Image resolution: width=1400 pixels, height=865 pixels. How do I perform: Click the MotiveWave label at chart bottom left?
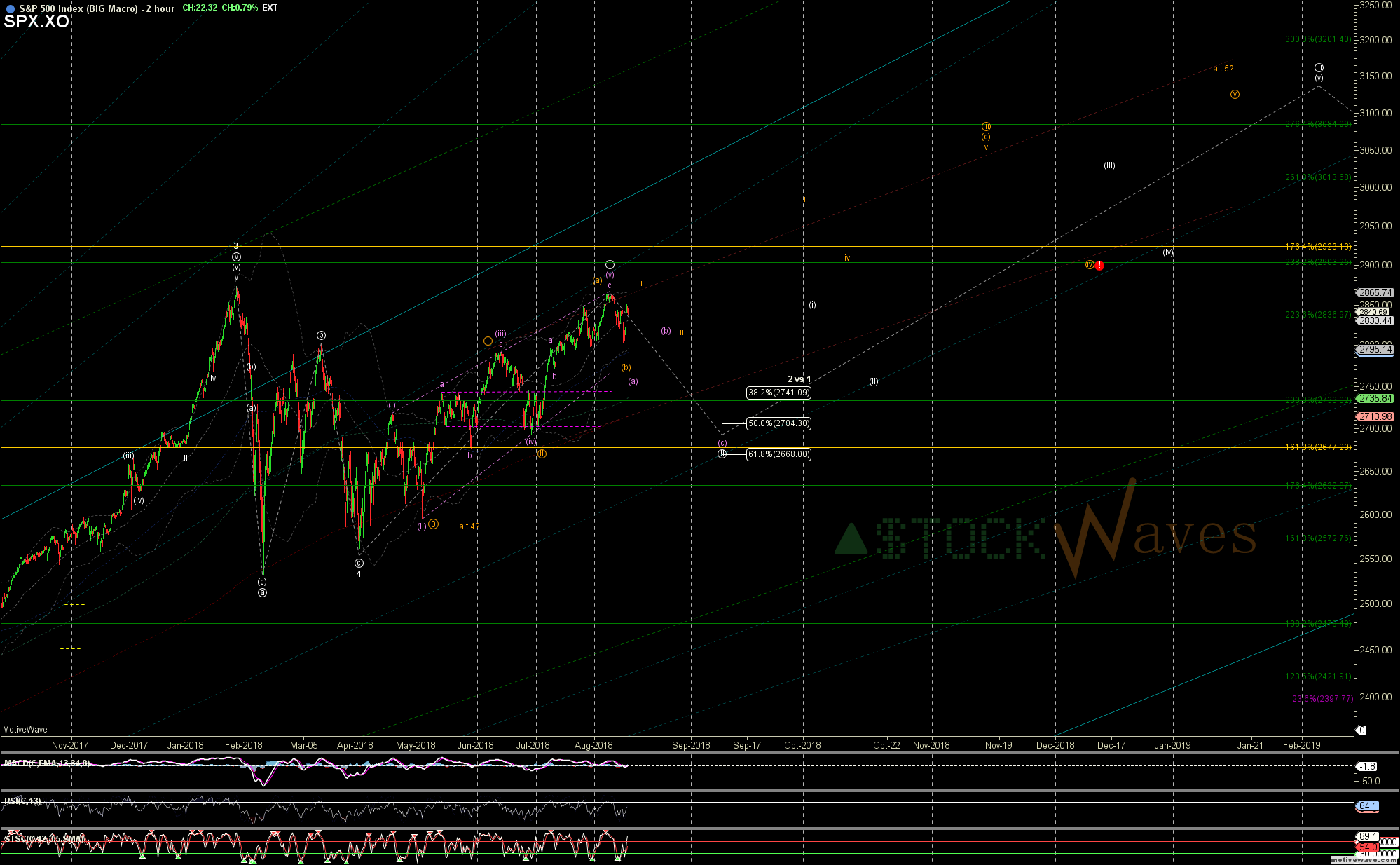point(25,730)
